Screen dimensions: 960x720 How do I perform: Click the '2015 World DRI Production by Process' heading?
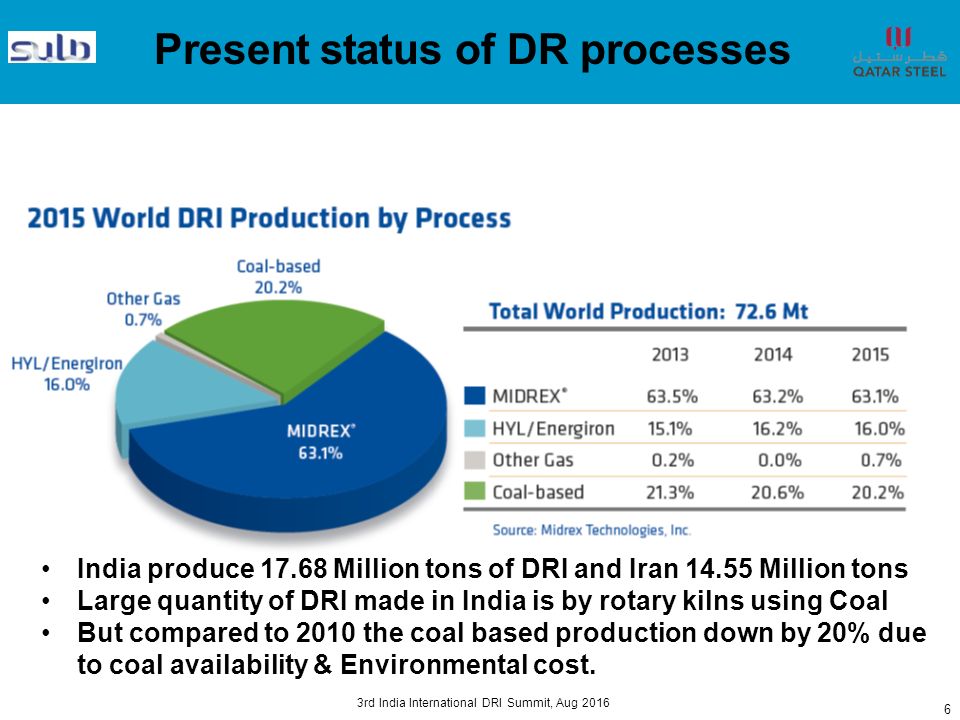(269, 219)
